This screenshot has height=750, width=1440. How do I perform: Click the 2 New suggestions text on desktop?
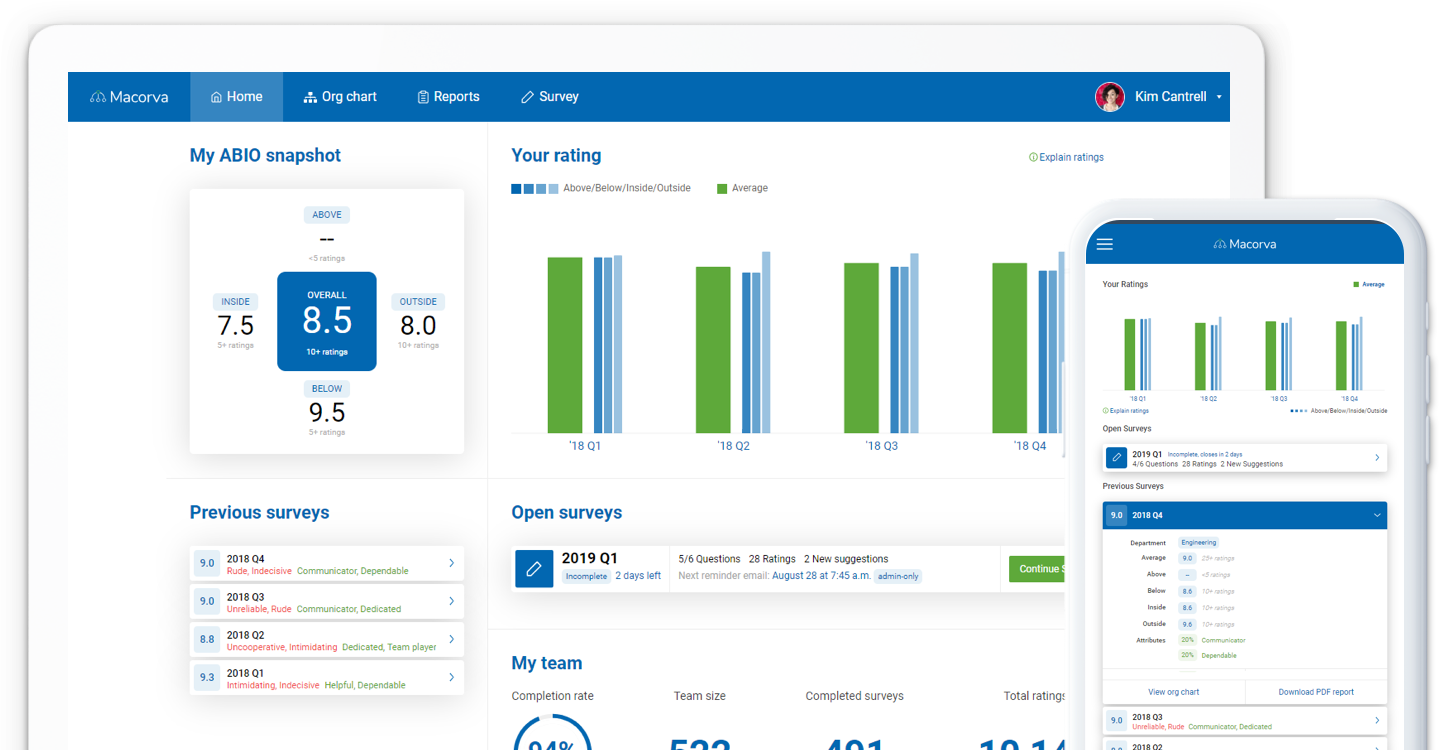click(846, 559)
